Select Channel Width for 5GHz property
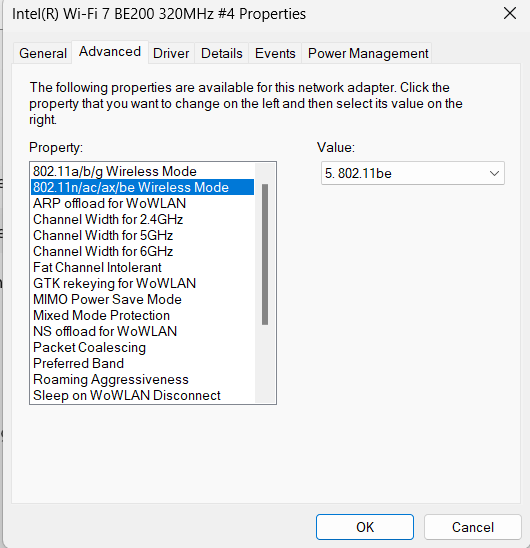The image size is (530, 548). 142,236
